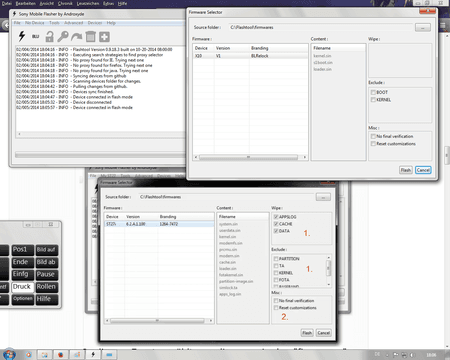Select the X10 V1 BLRelock firmware row
The image size is (450, 360).
point(250,56)
